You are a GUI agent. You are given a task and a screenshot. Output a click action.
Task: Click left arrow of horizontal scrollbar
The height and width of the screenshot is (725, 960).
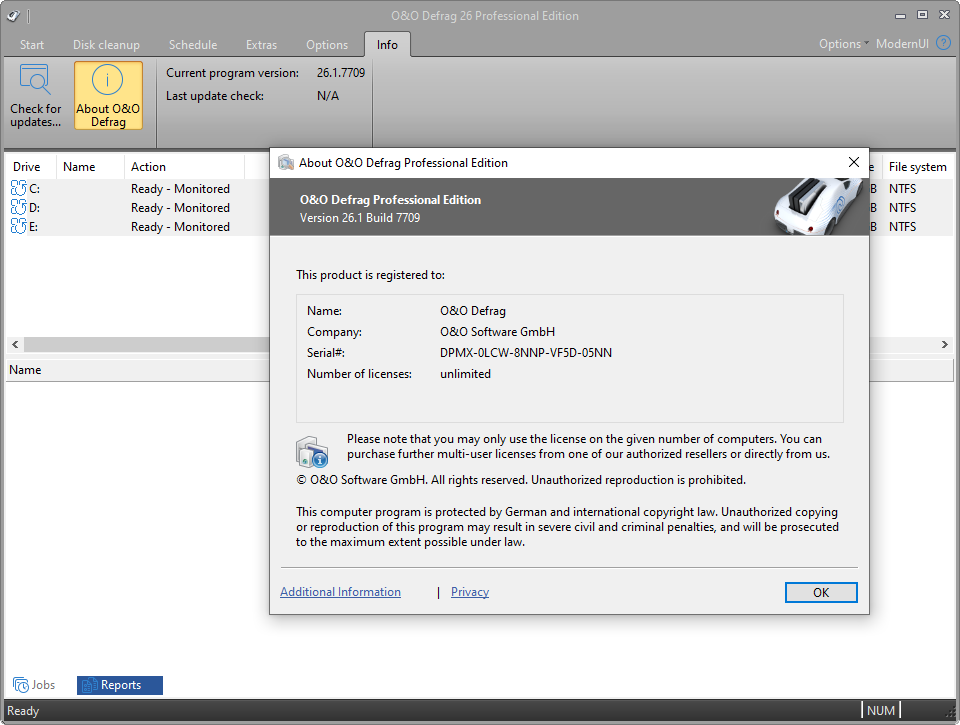tap(15, 345)
